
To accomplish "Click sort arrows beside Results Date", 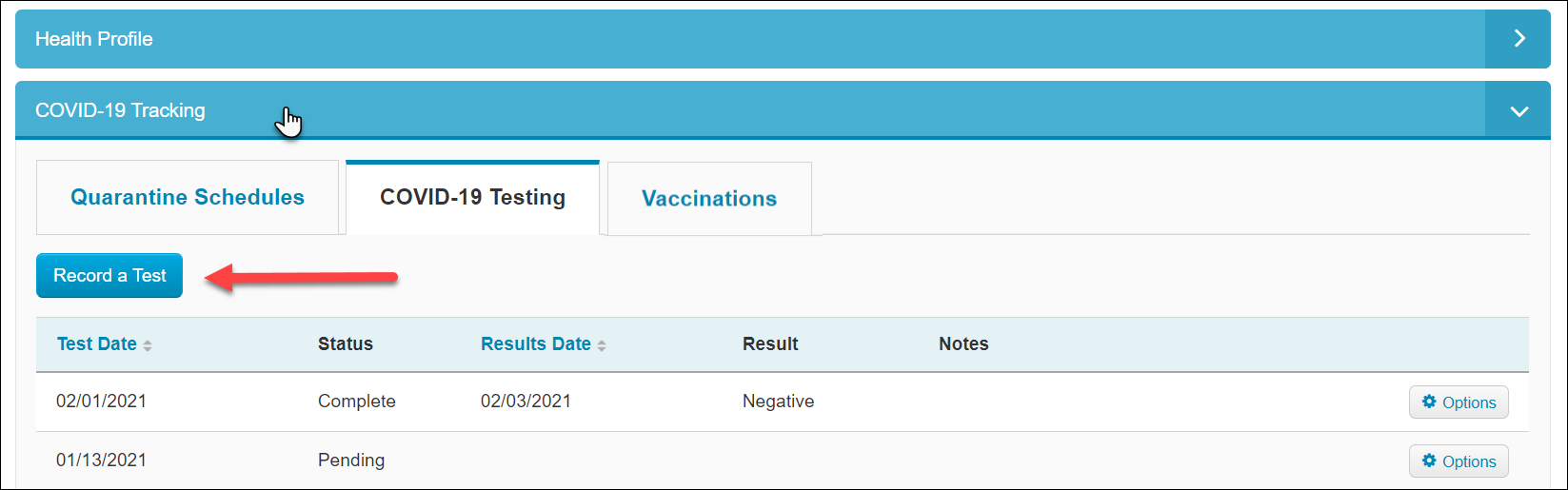I will [x=602, y=346].
